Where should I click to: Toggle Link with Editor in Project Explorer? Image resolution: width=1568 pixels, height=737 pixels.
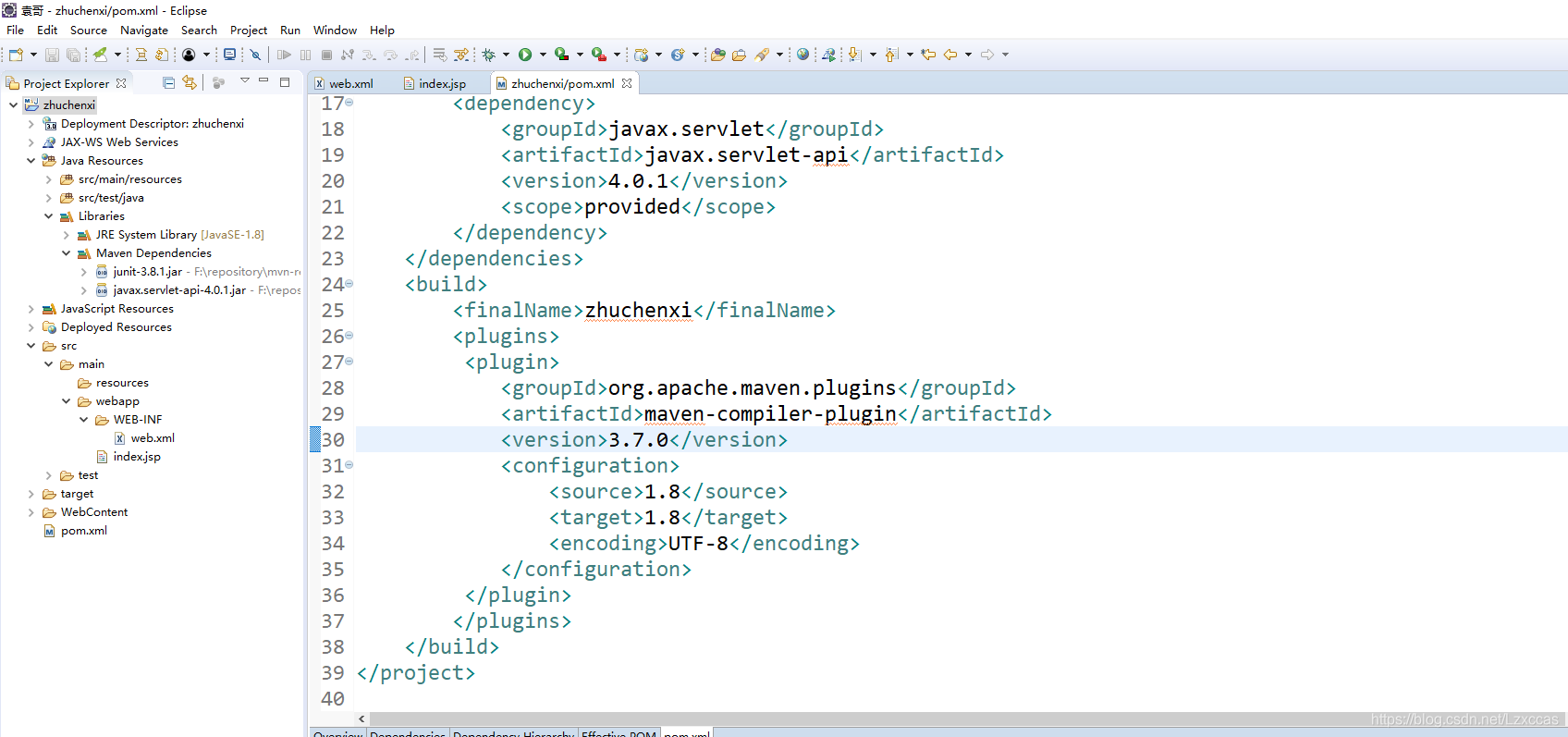(190, 82)
